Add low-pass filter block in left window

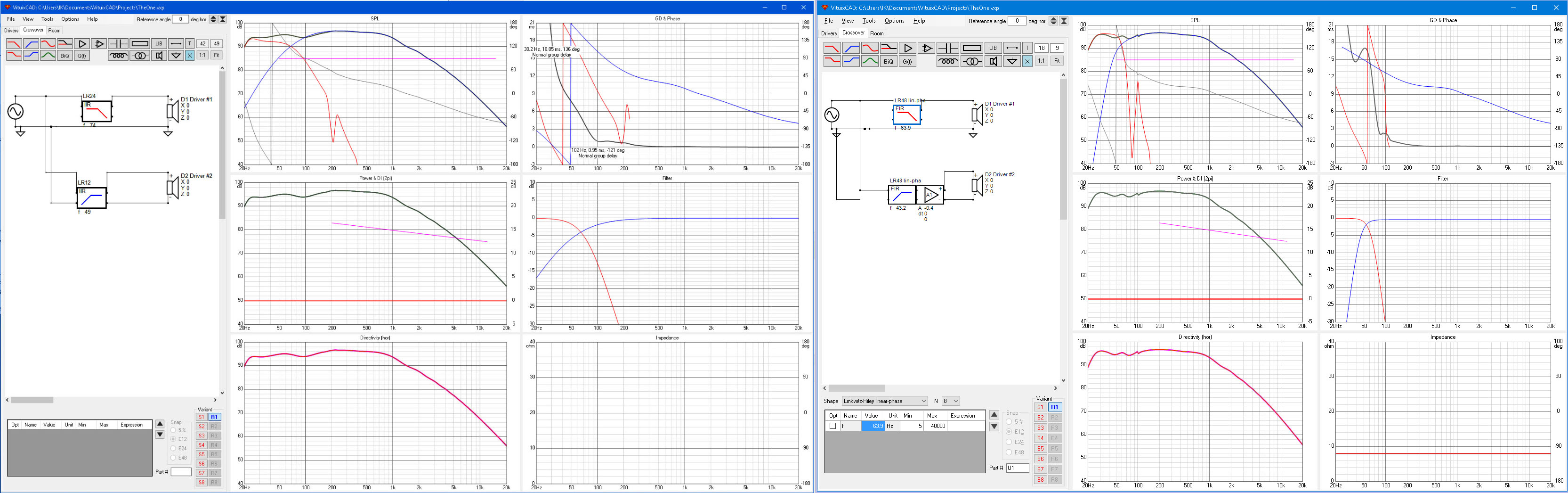(x=14, y=44)
